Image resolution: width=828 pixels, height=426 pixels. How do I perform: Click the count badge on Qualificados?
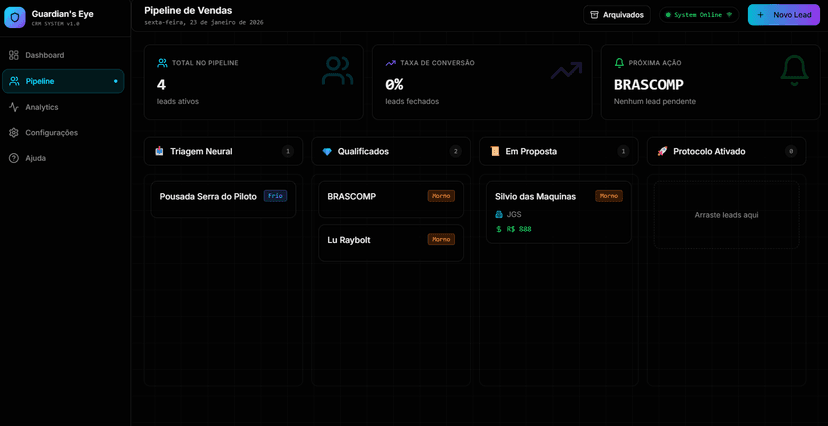455,152
